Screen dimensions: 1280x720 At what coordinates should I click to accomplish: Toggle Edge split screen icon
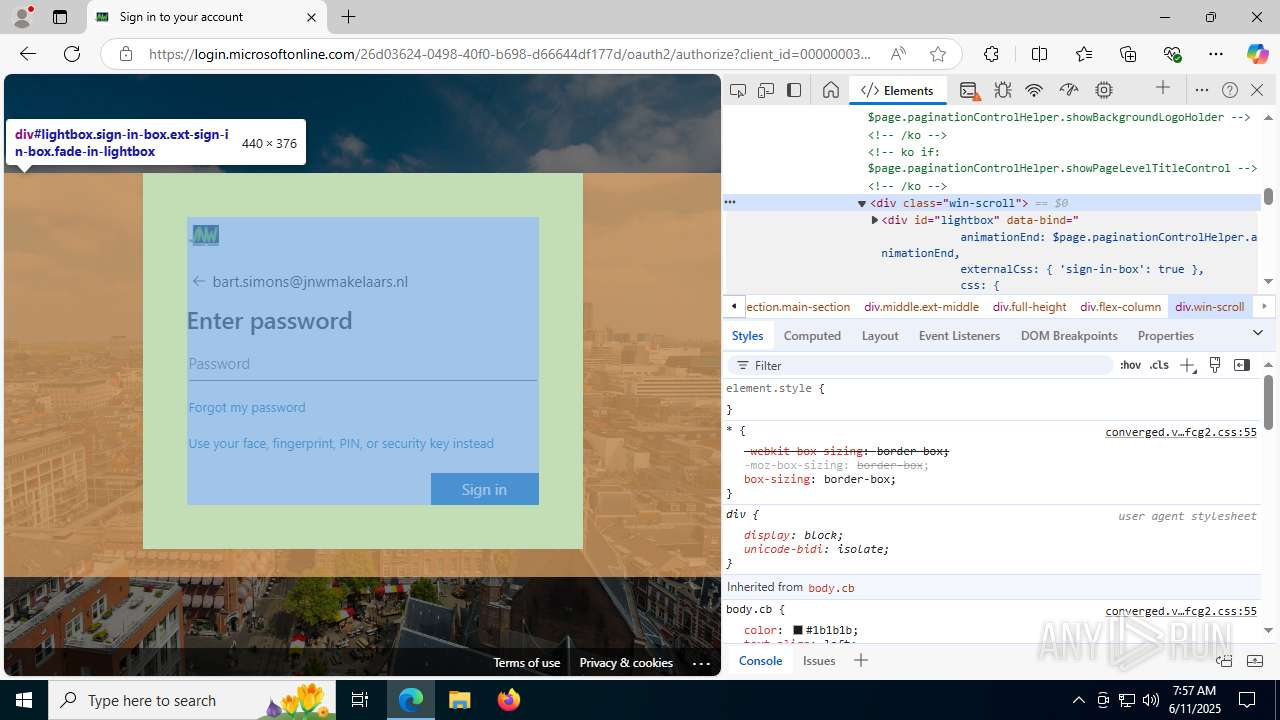(x=1039, y=54)
